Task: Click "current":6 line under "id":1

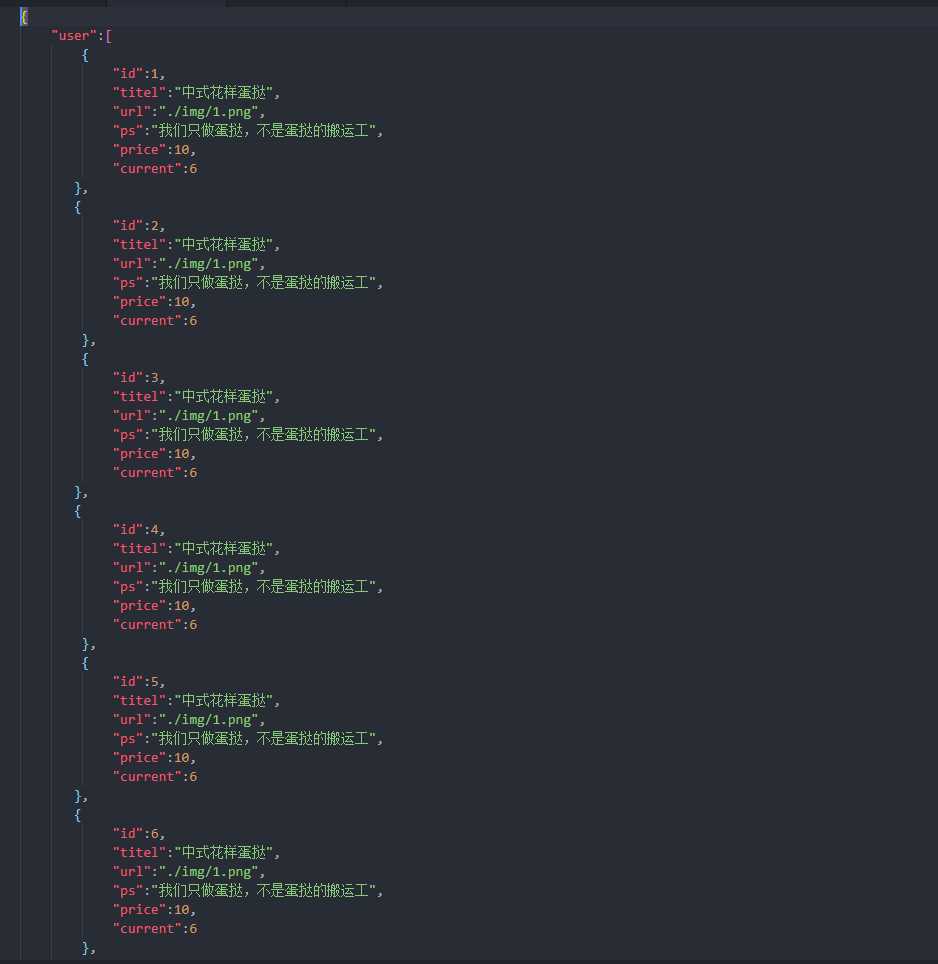Action: [155, 169]
